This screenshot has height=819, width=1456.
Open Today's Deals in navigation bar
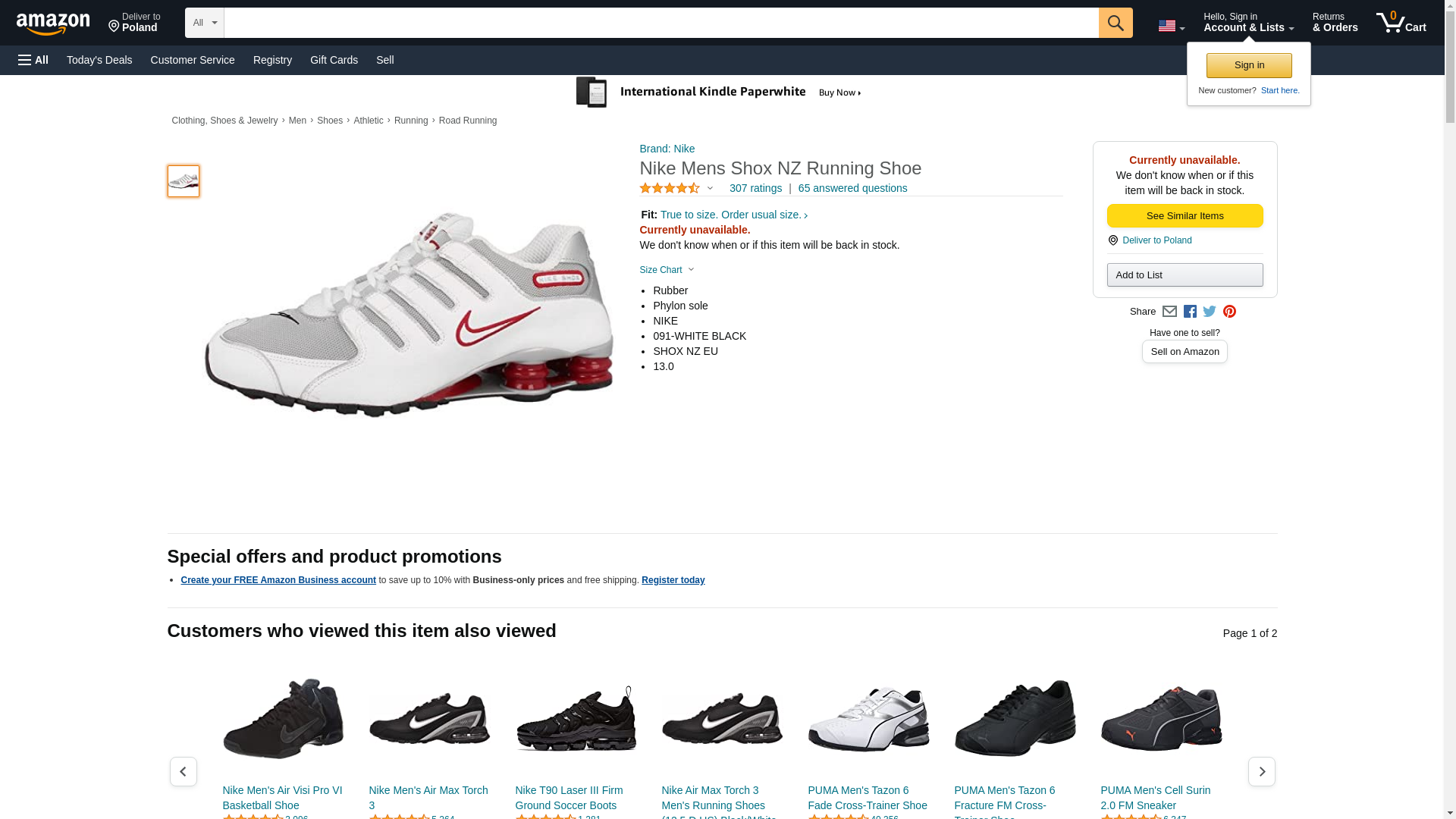coord(99,60)
